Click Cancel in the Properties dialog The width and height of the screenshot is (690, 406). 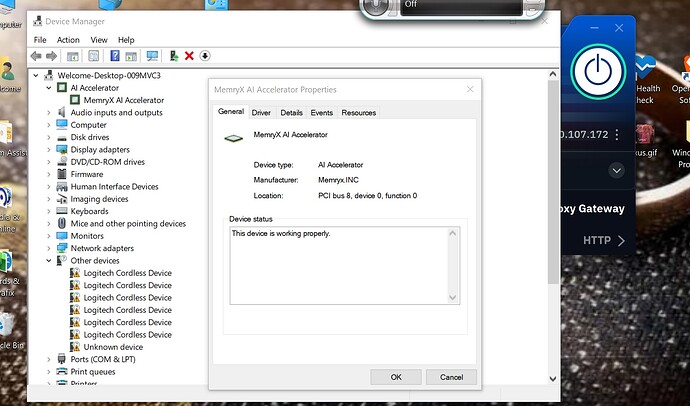point(451,377)
